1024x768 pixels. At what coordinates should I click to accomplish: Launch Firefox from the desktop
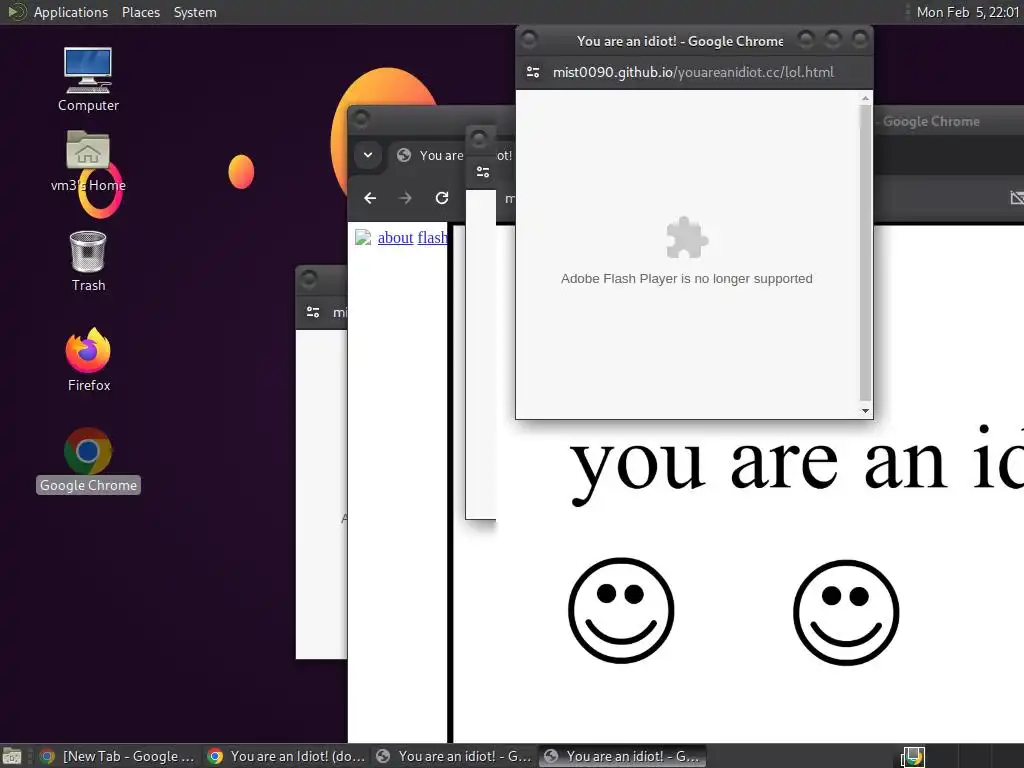click(88, 351)
